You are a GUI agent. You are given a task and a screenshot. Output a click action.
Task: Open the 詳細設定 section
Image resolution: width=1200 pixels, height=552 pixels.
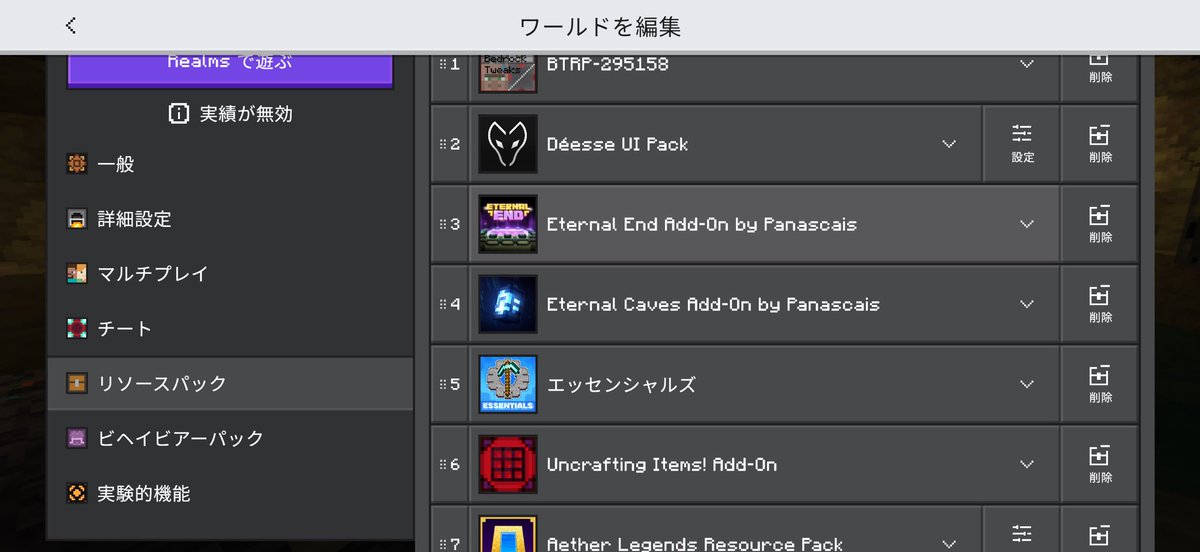230,219
